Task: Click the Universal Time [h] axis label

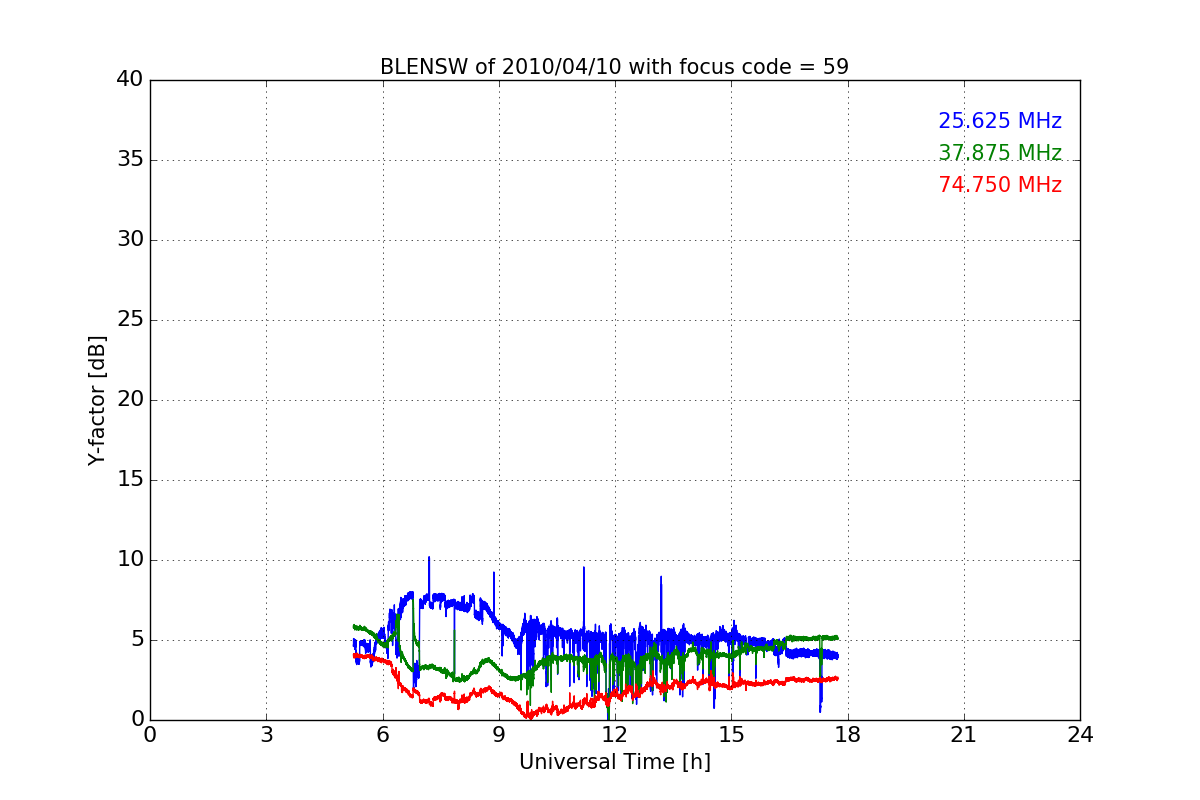Action: [x=615, y=762]
